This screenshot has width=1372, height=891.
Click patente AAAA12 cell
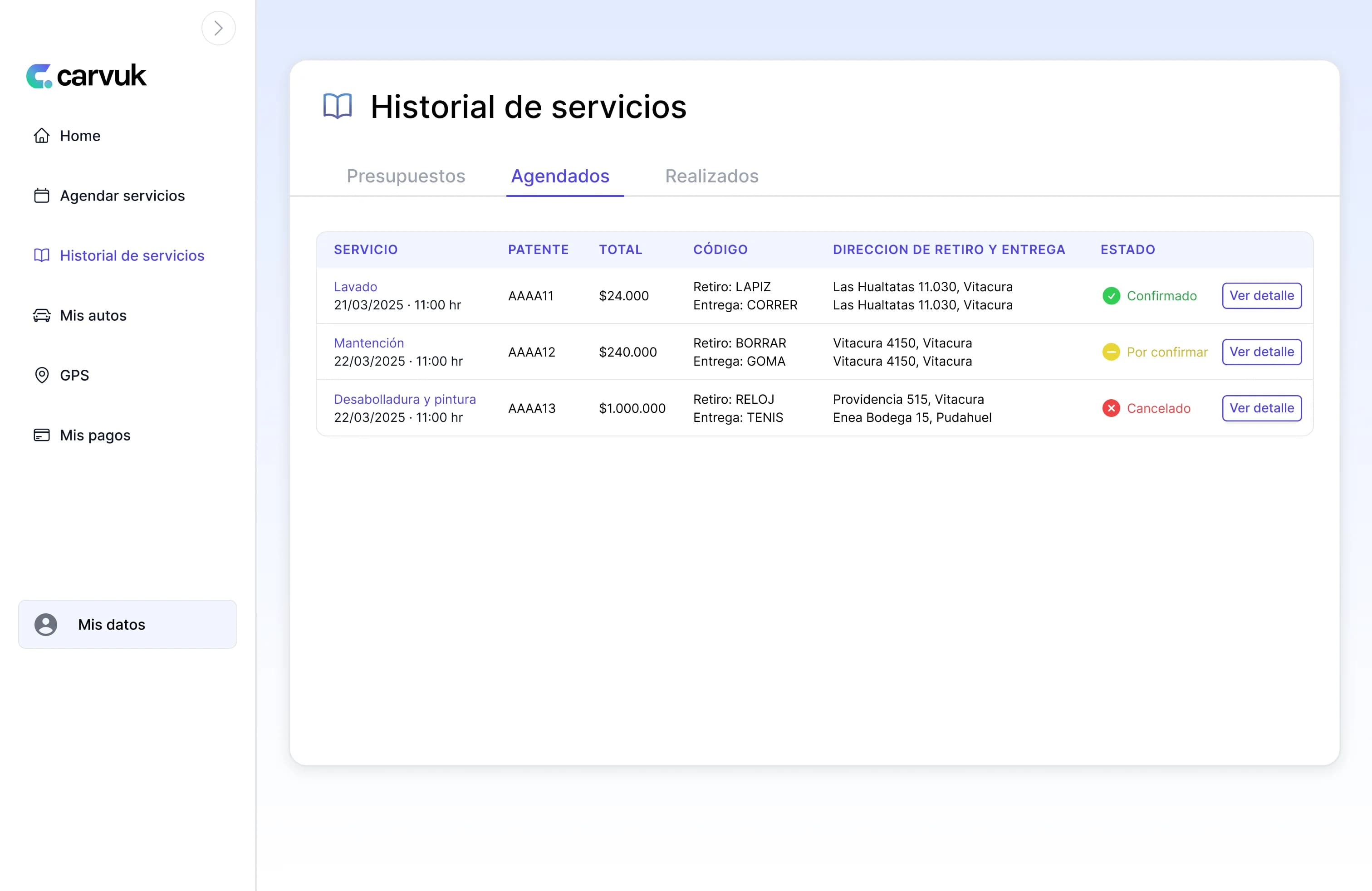[531, 352]
